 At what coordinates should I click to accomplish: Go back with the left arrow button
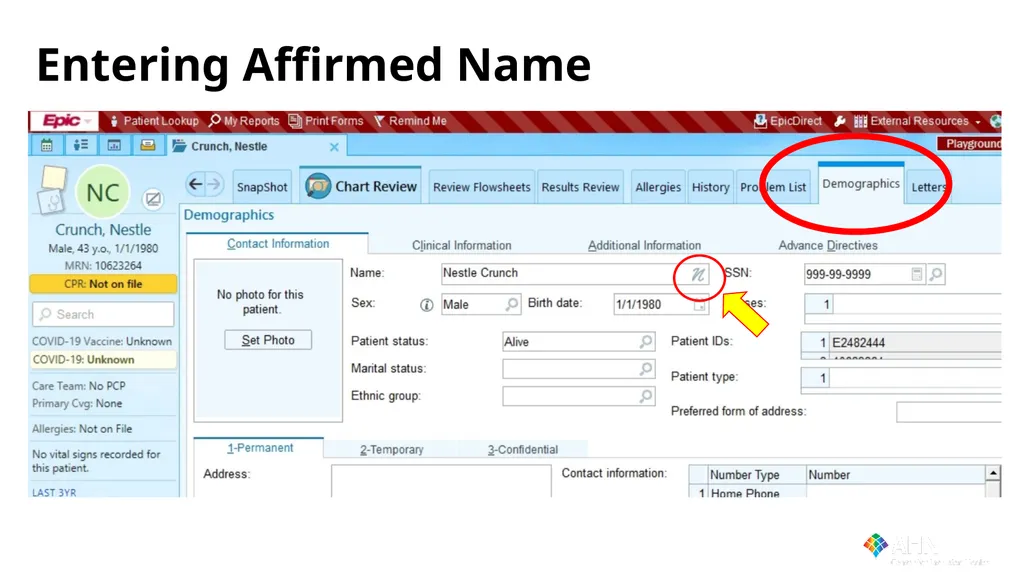195,184
